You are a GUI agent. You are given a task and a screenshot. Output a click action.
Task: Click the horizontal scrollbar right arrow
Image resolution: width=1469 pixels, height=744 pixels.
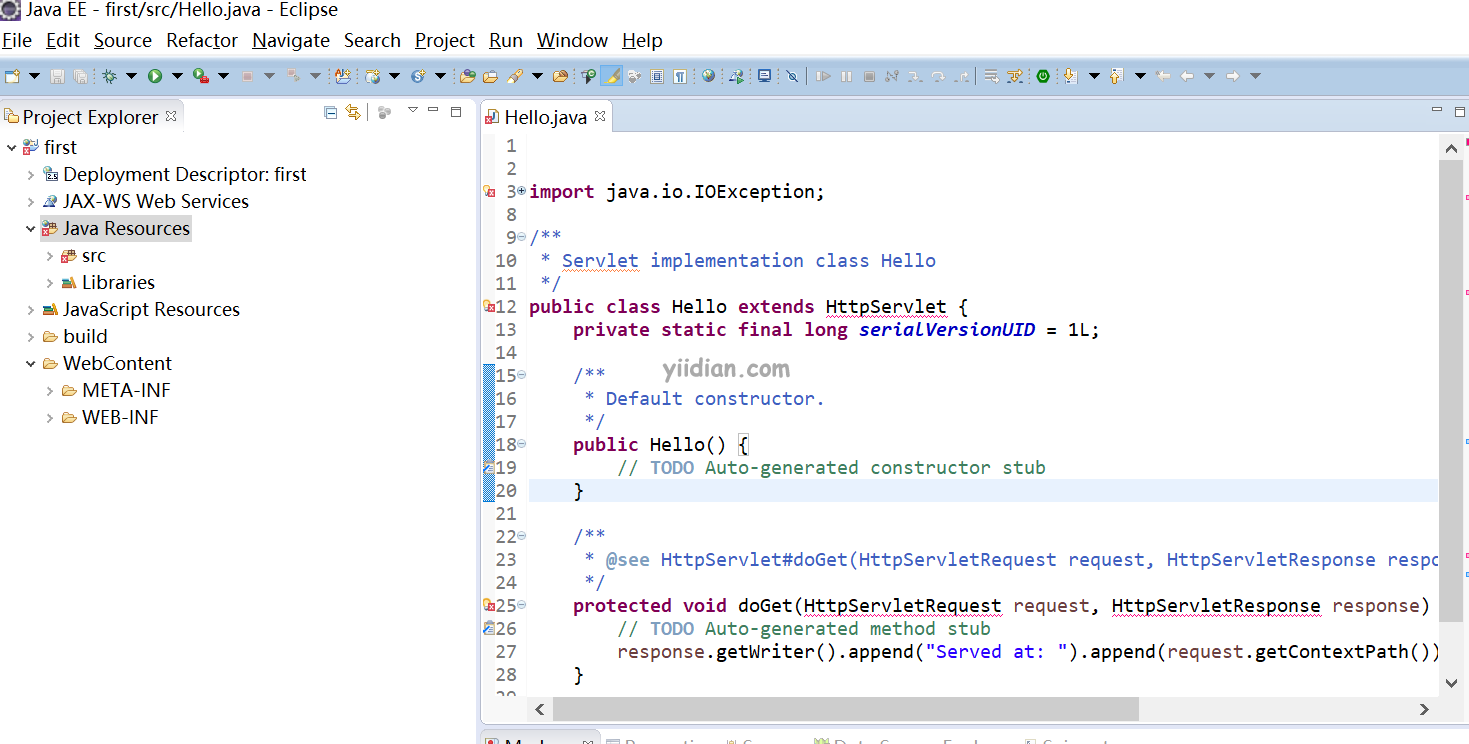click(1424, 709)
